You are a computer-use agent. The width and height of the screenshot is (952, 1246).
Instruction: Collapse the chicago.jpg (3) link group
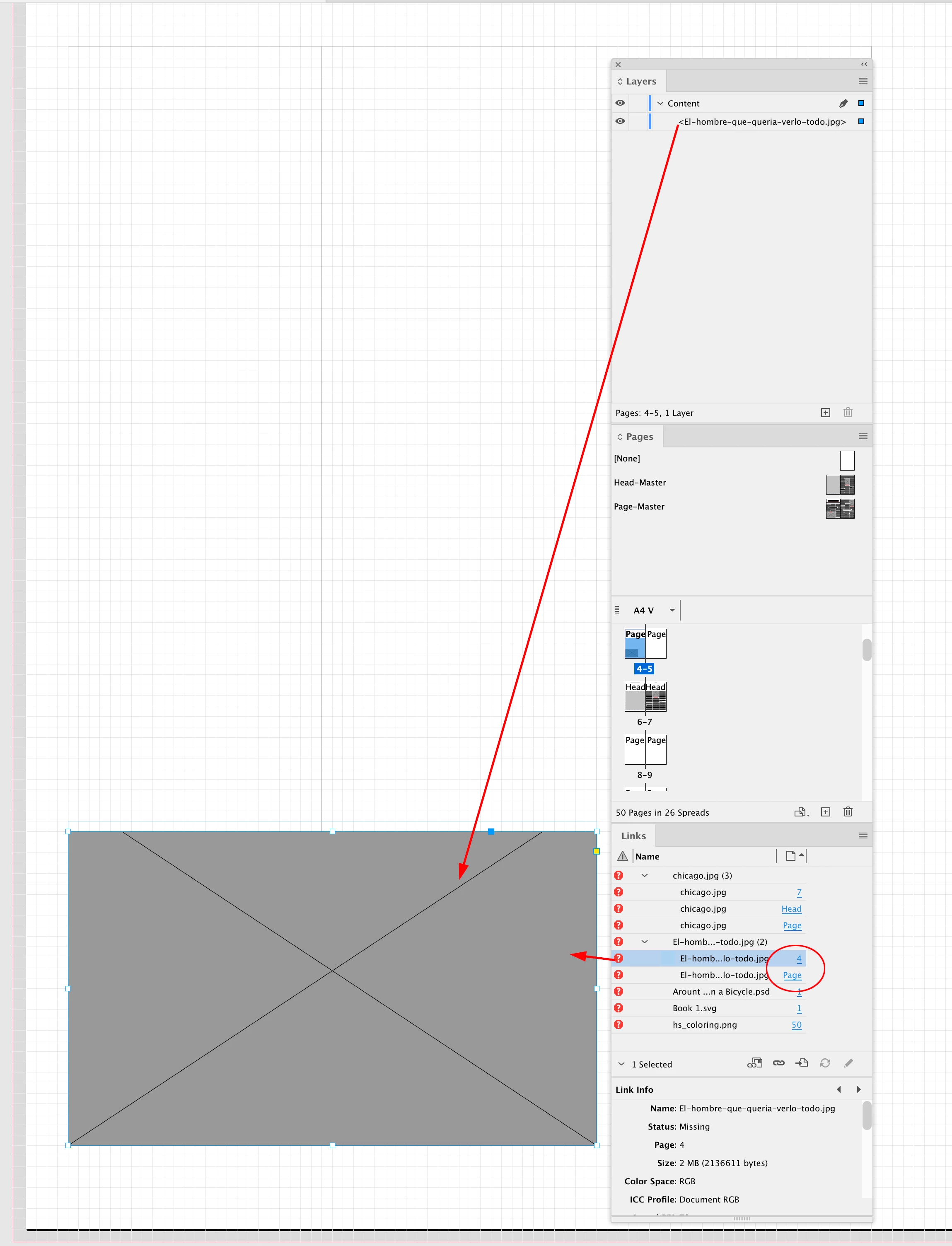point(644,875)
